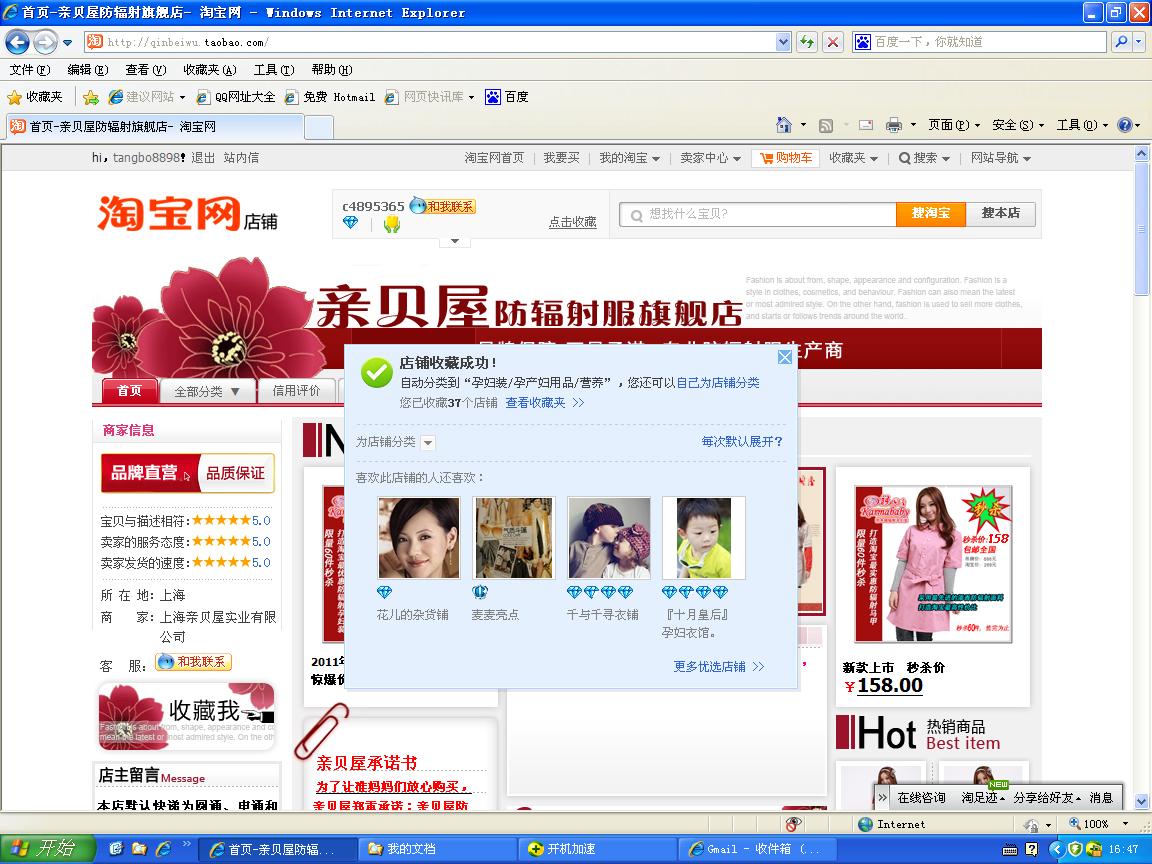This screenshot has height=864, width=1152.
Task: Click the page vertical scrollbar thumb
Action: point(1142,228)
